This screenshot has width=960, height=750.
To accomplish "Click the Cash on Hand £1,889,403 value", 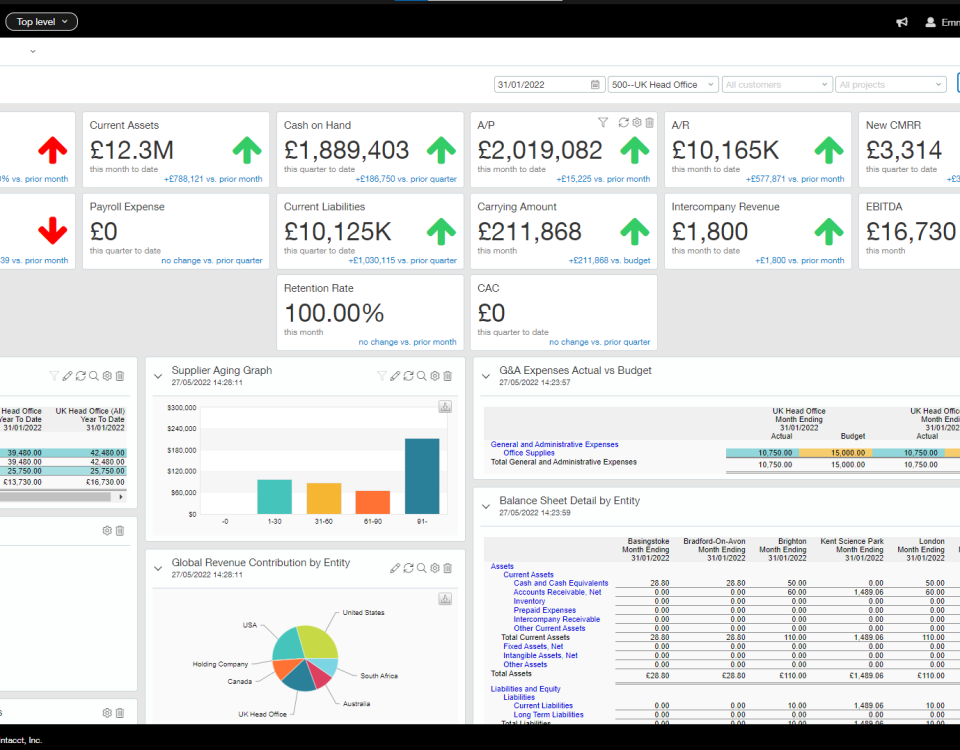I will [346, 150].
